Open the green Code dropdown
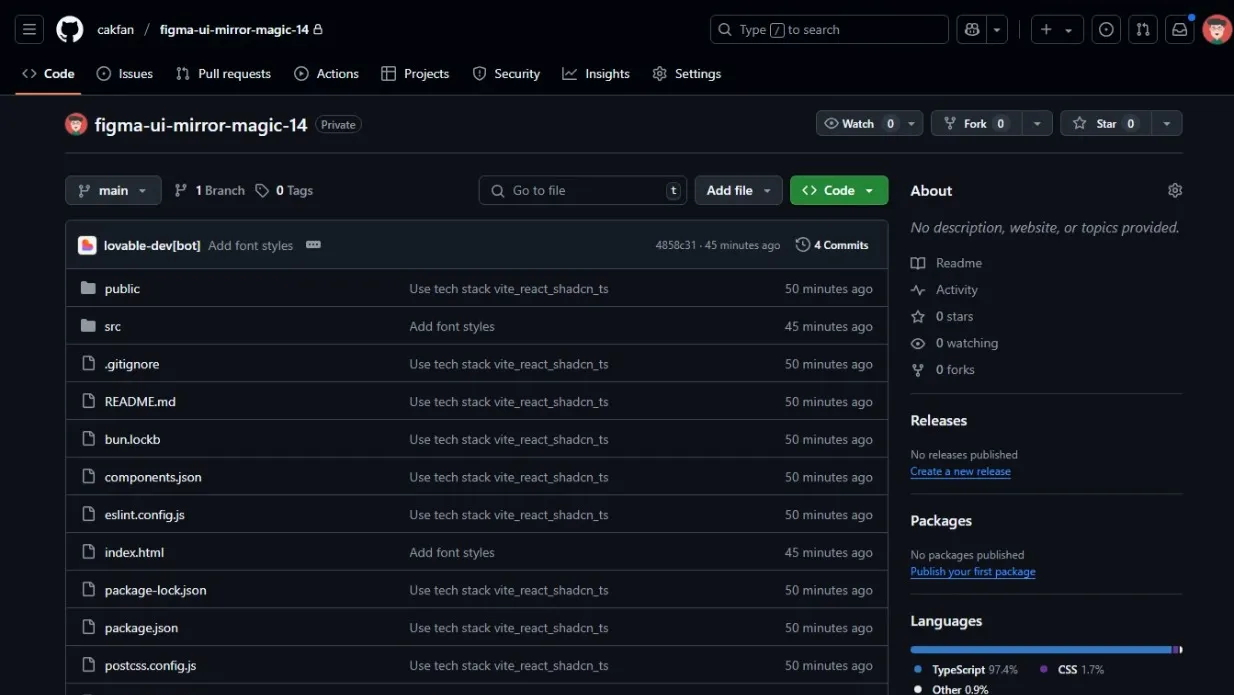 point(839,190)
